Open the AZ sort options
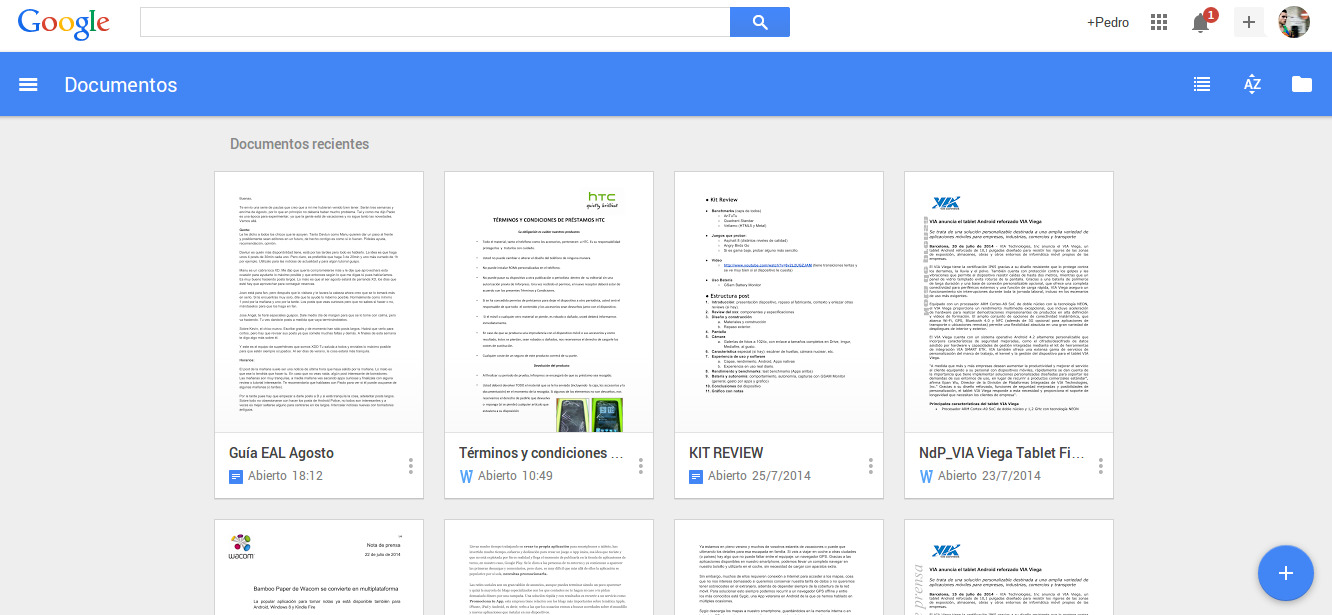The image size is (1332, 615). click(1252, 85)
